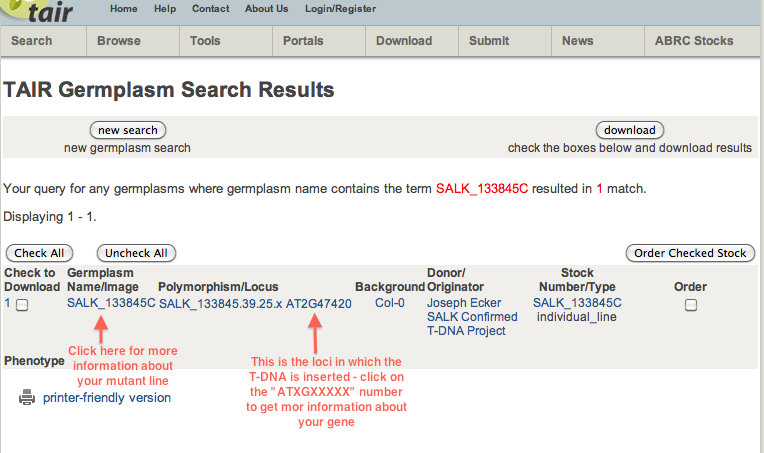The image size is (764, 453).
Task: Open the Col-0 background link
Action: pyautogui.click(x=390, y=303)
